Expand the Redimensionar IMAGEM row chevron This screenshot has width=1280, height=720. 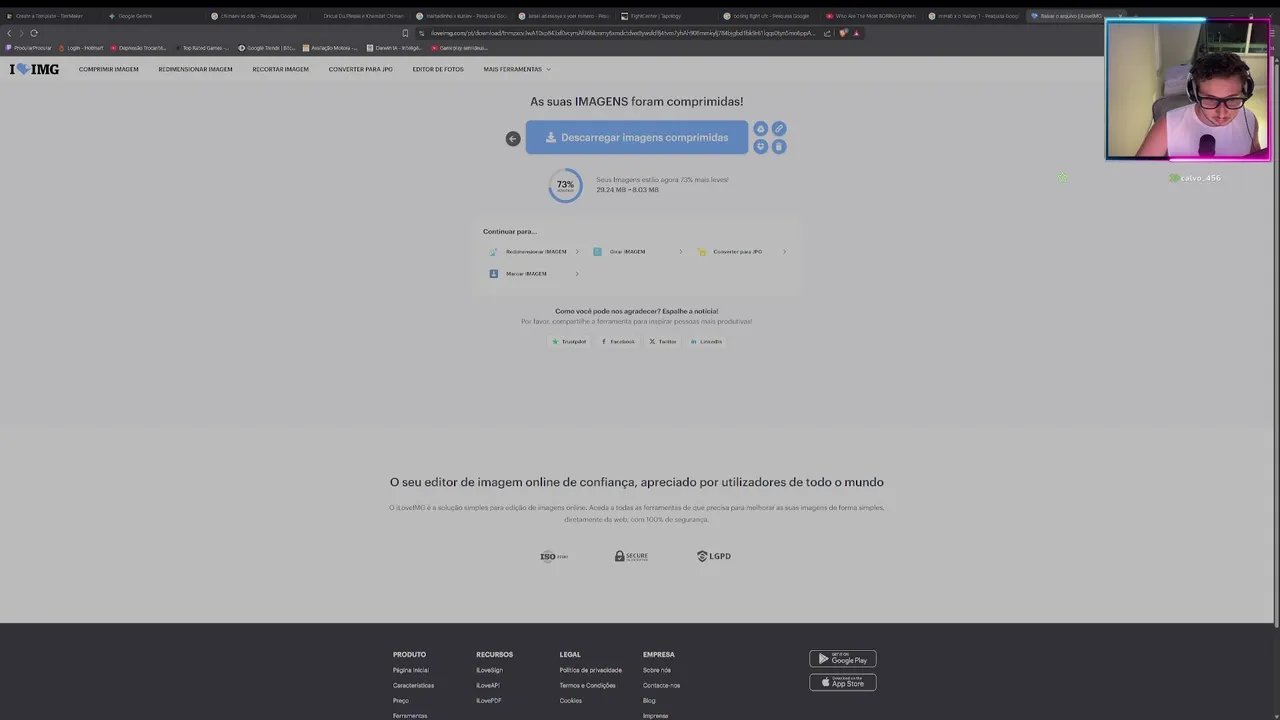577,252
